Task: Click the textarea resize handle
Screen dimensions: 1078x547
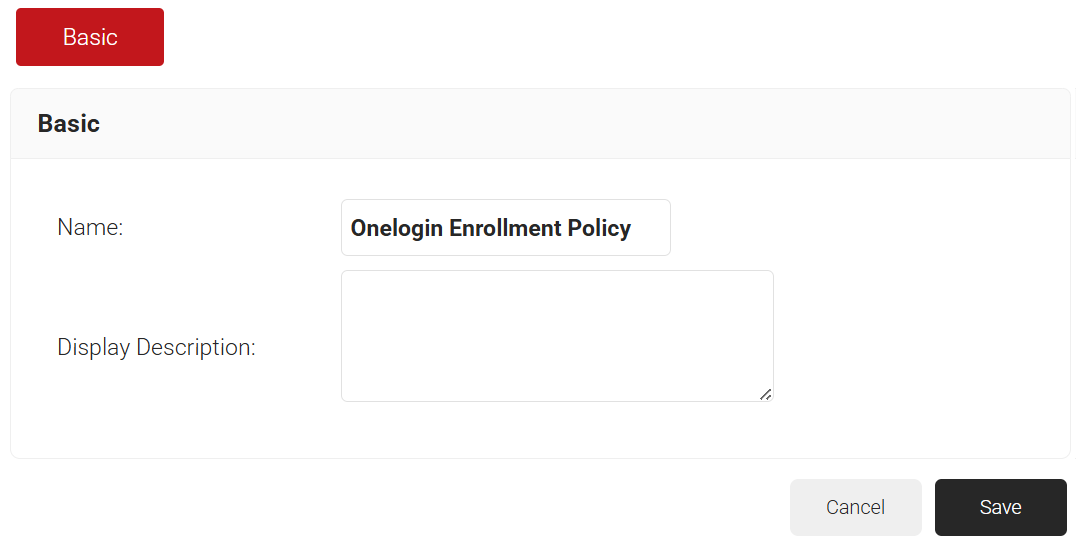Action: point(765,394)
